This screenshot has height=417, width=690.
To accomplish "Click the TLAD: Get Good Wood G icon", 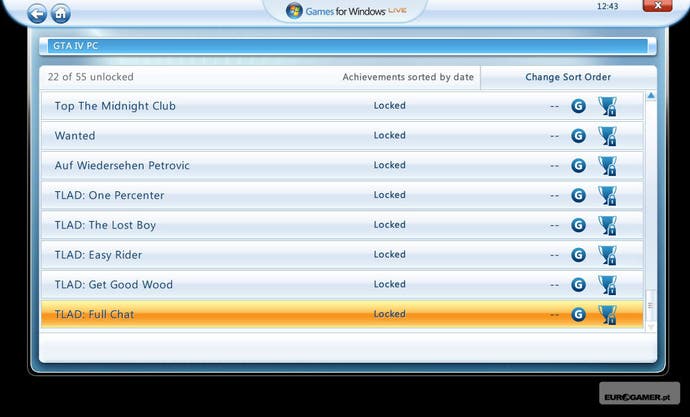I will coord(578,285).
